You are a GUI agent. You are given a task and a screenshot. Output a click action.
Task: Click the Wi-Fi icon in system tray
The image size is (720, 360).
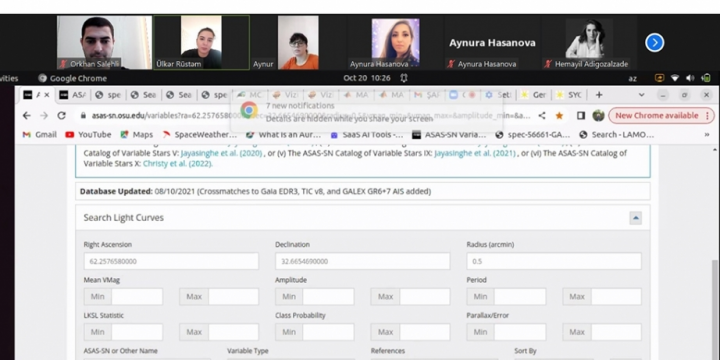pos(675,78)
